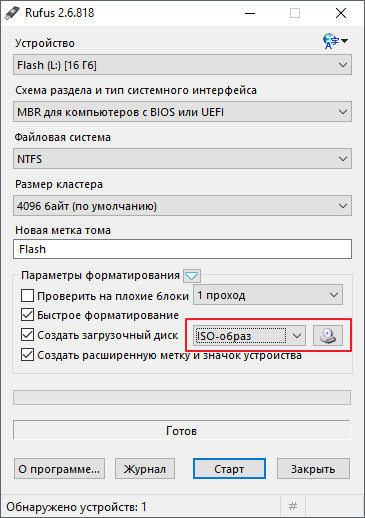Open the device Flash (L:) dropdown
Image resolution: width=365 pixels, height=518 pixels.
pyautogui.click(x=182, y=65)
